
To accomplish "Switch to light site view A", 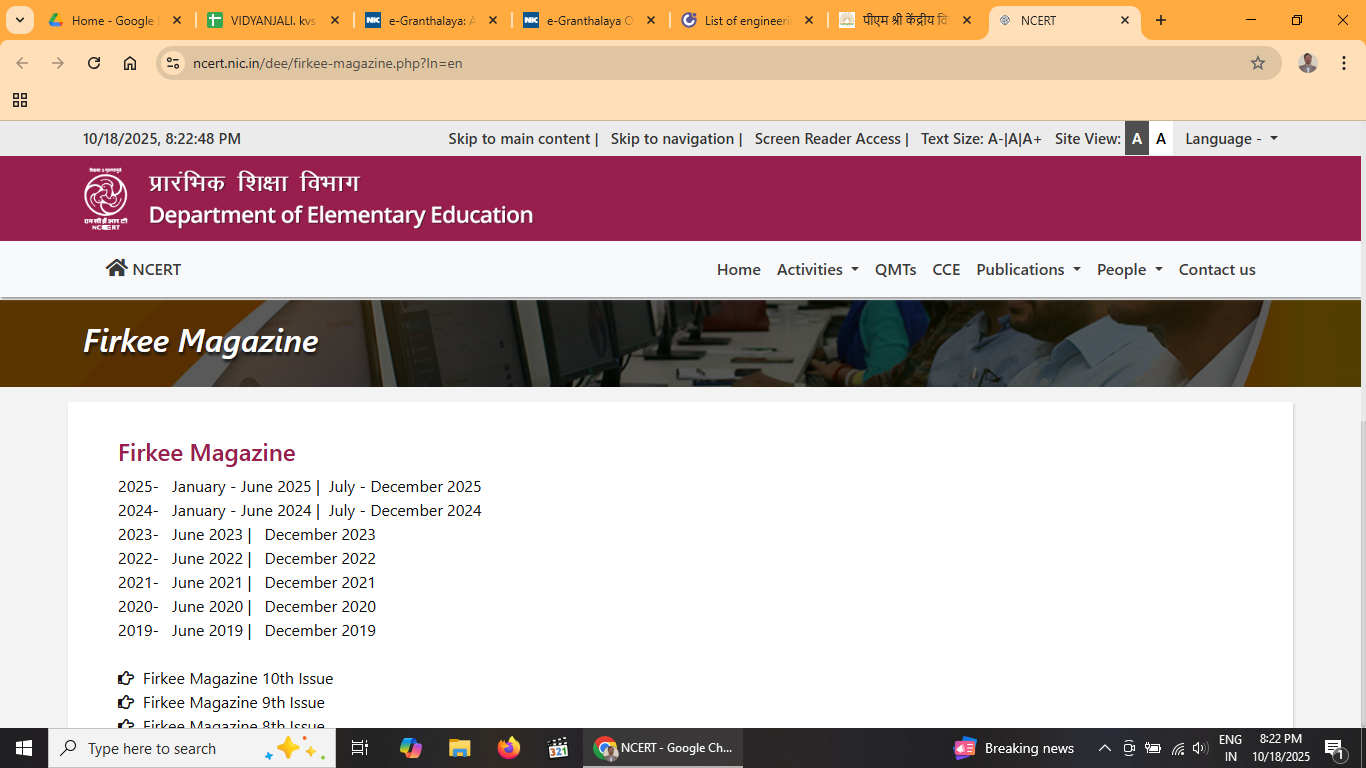I will point(1161,139).
